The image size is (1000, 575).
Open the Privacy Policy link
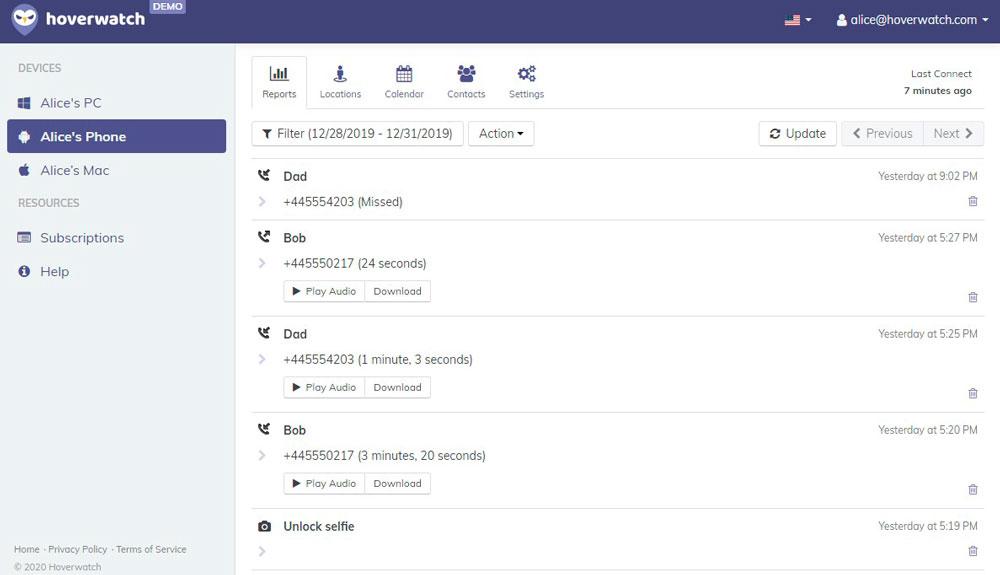78,550
